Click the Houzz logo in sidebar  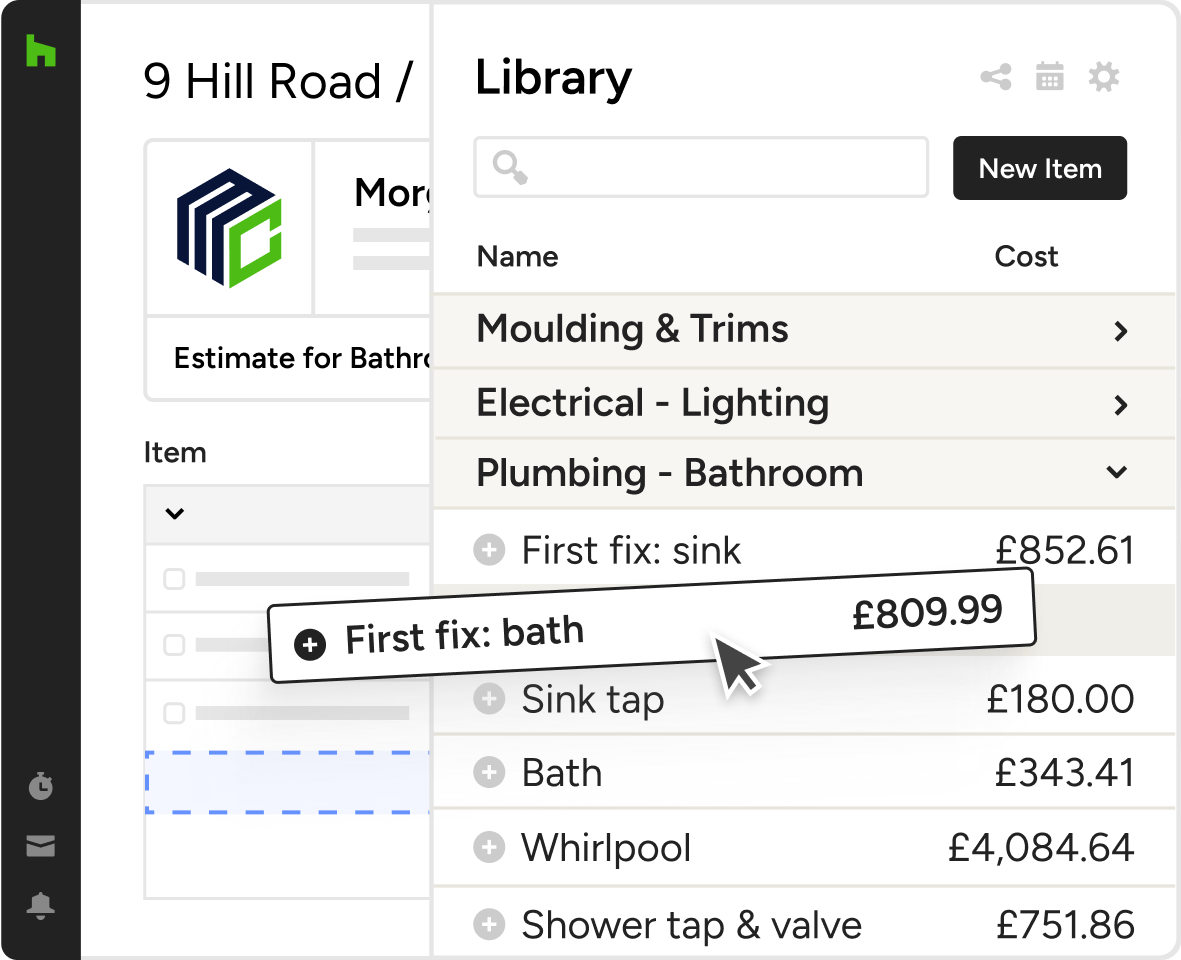(40, 51)
